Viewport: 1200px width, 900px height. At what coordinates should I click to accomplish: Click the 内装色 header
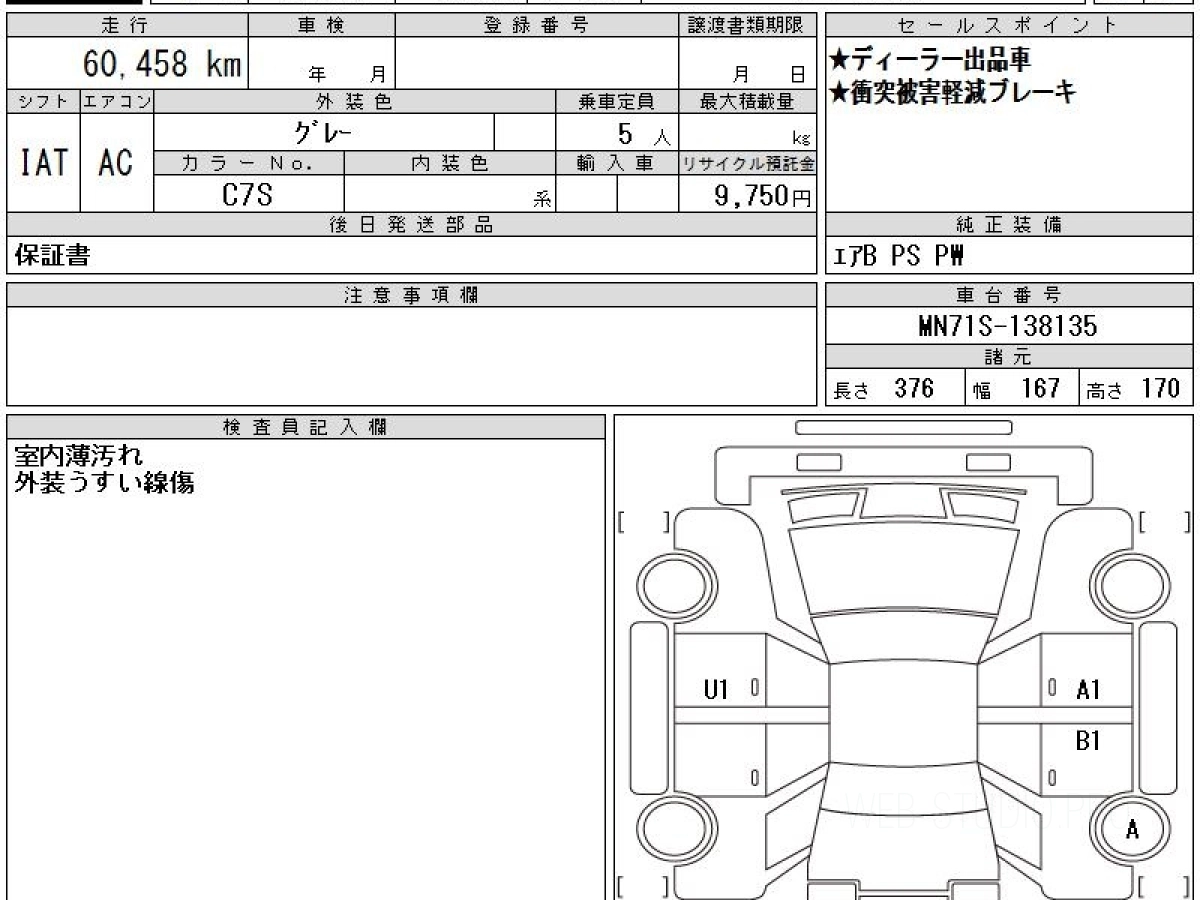coord(450,163)
